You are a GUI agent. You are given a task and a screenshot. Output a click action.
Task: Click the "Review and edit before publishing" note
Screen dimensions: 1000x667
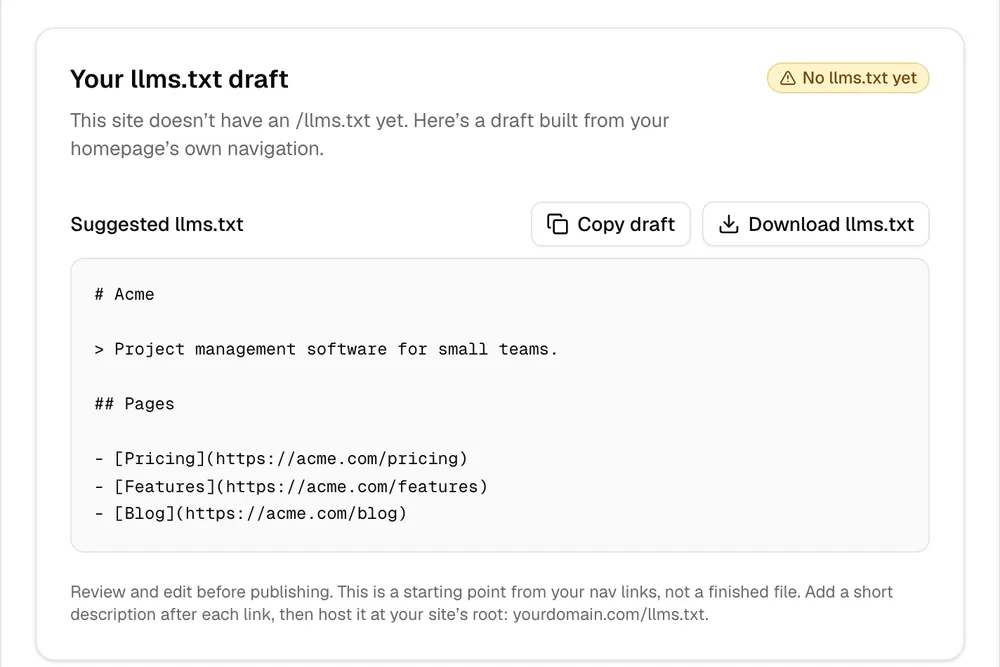click(x=482, y=603)
